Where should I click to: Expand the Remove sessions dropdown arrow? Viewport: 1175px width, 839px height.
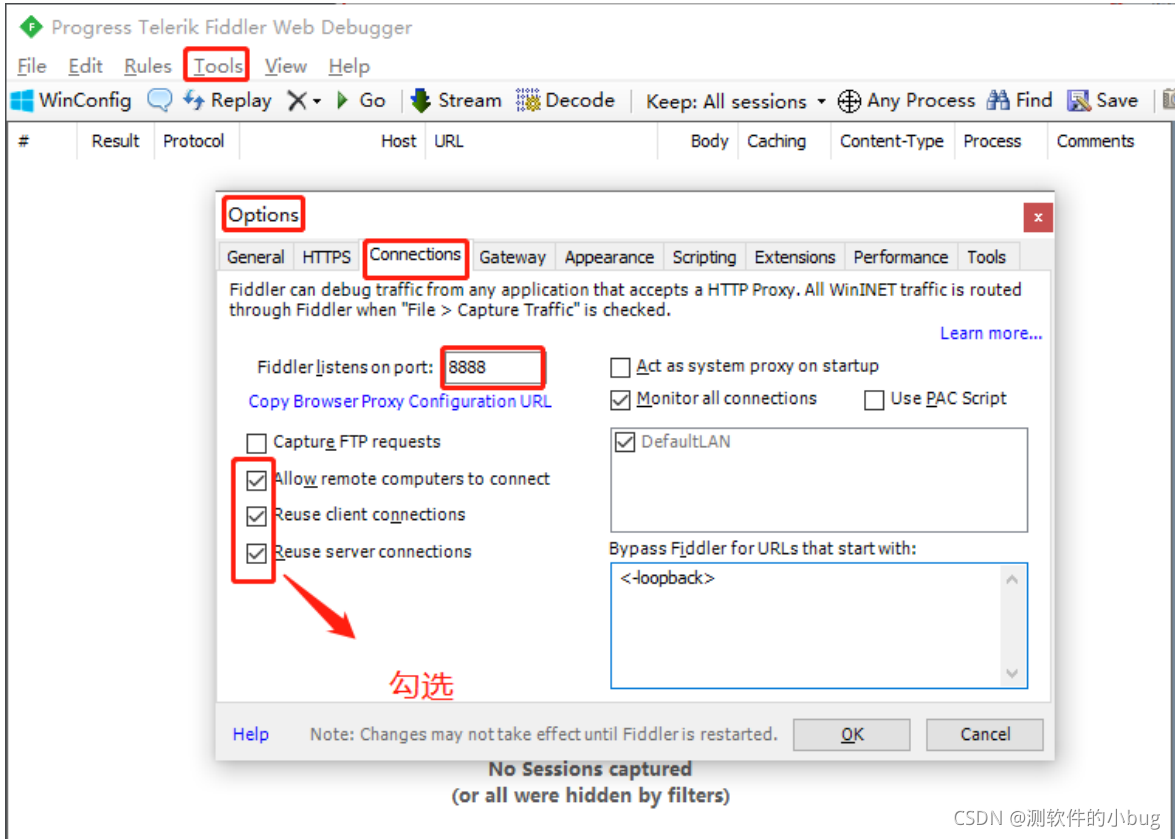tap(317, 101)
